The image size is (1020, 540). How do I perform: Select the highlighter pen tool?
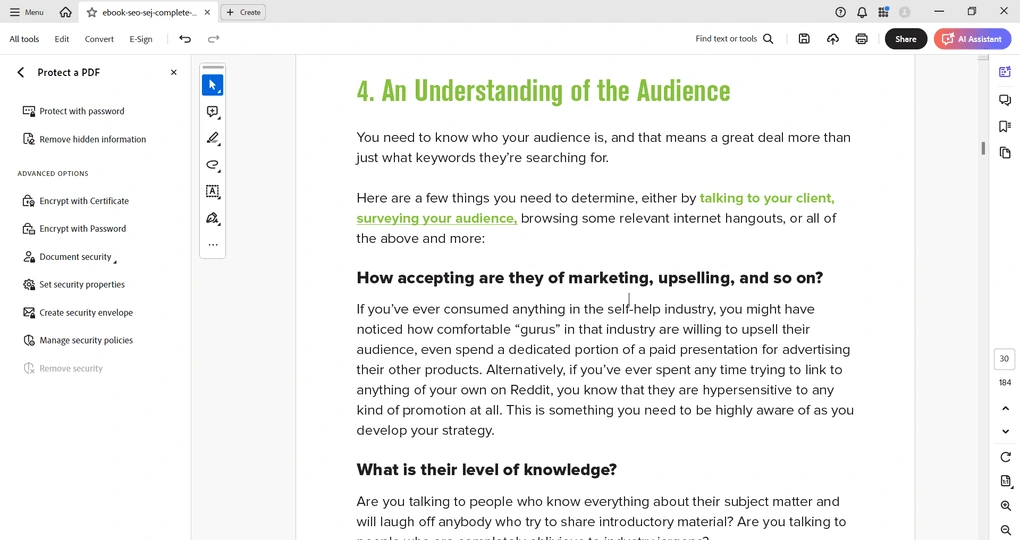(212, 139)
